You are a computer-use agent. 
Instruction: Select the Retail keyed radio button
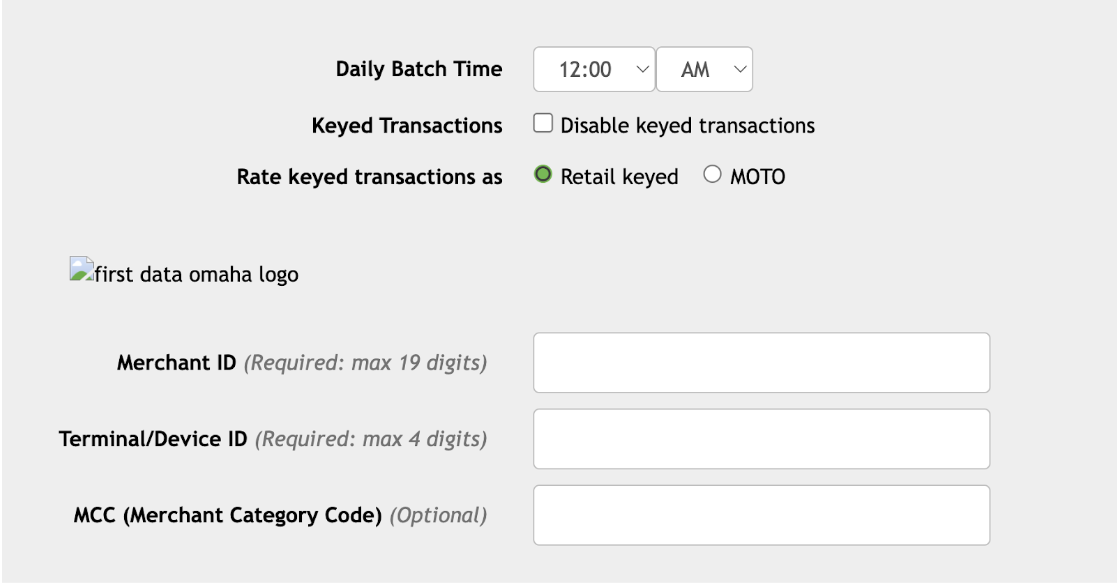[x=543, y=175]
